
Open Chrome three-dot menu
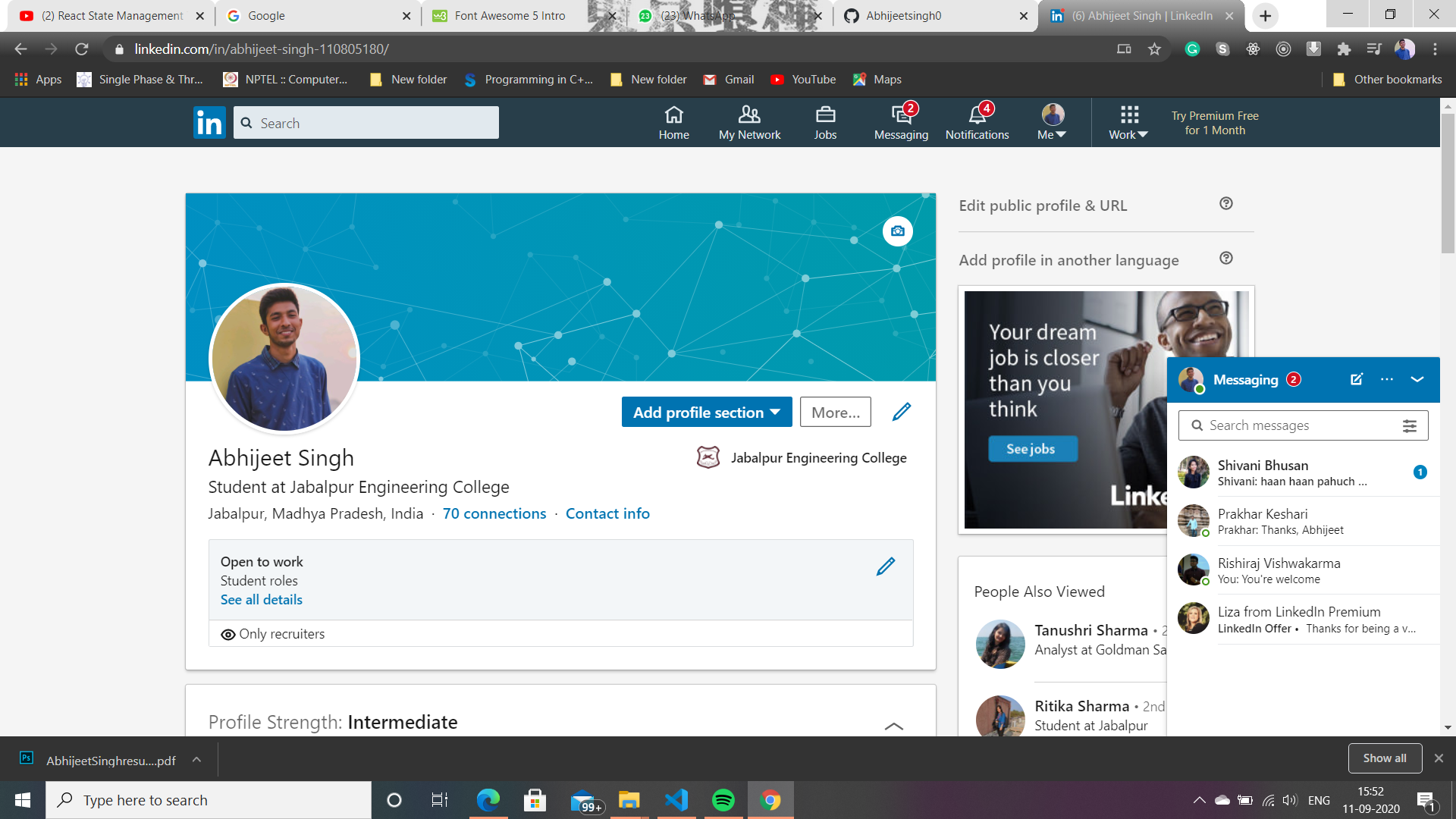click(1435, 49)
